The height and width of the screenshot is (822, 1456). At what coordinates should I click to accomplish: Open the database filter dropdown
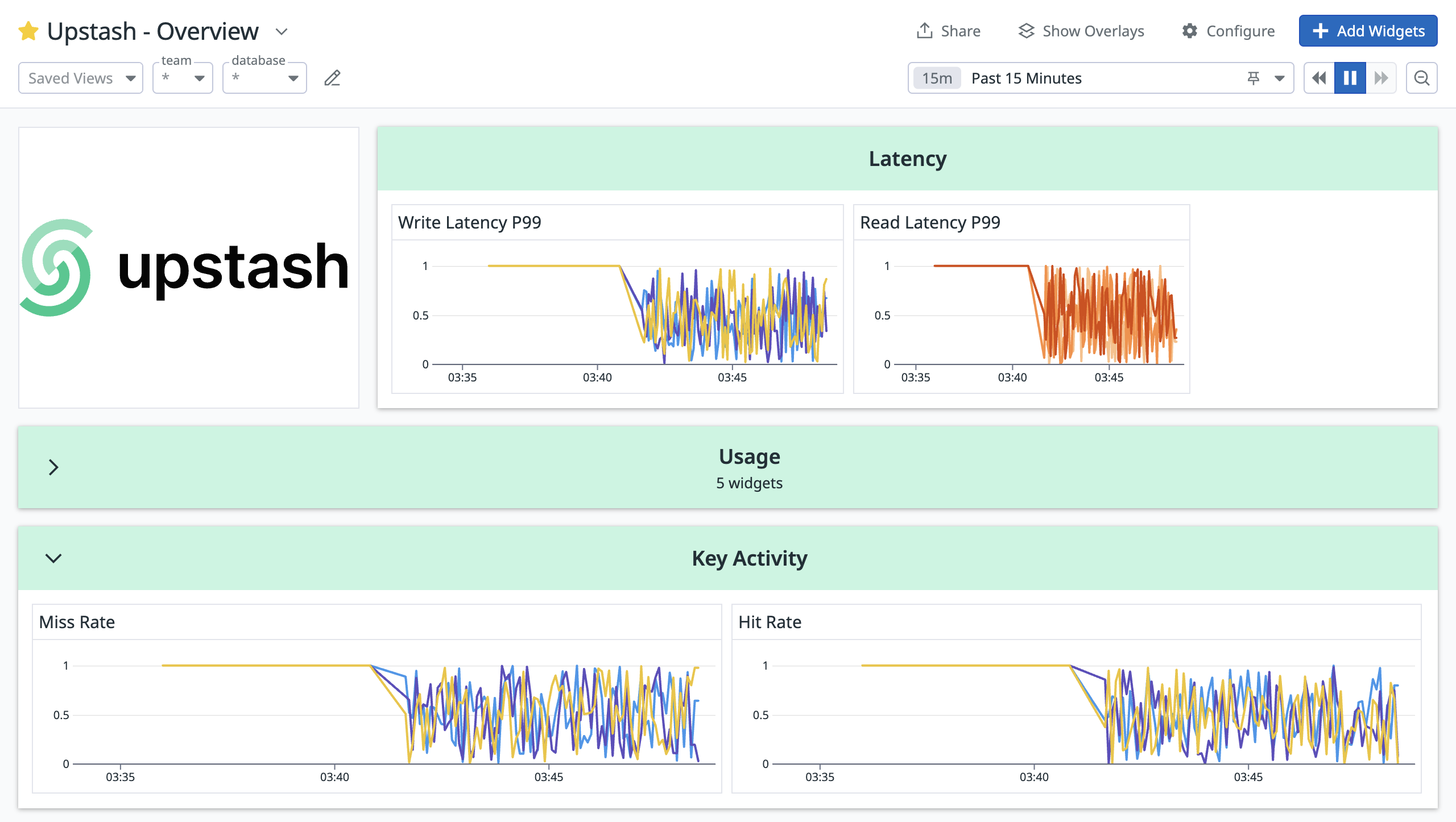click(264, 78)
